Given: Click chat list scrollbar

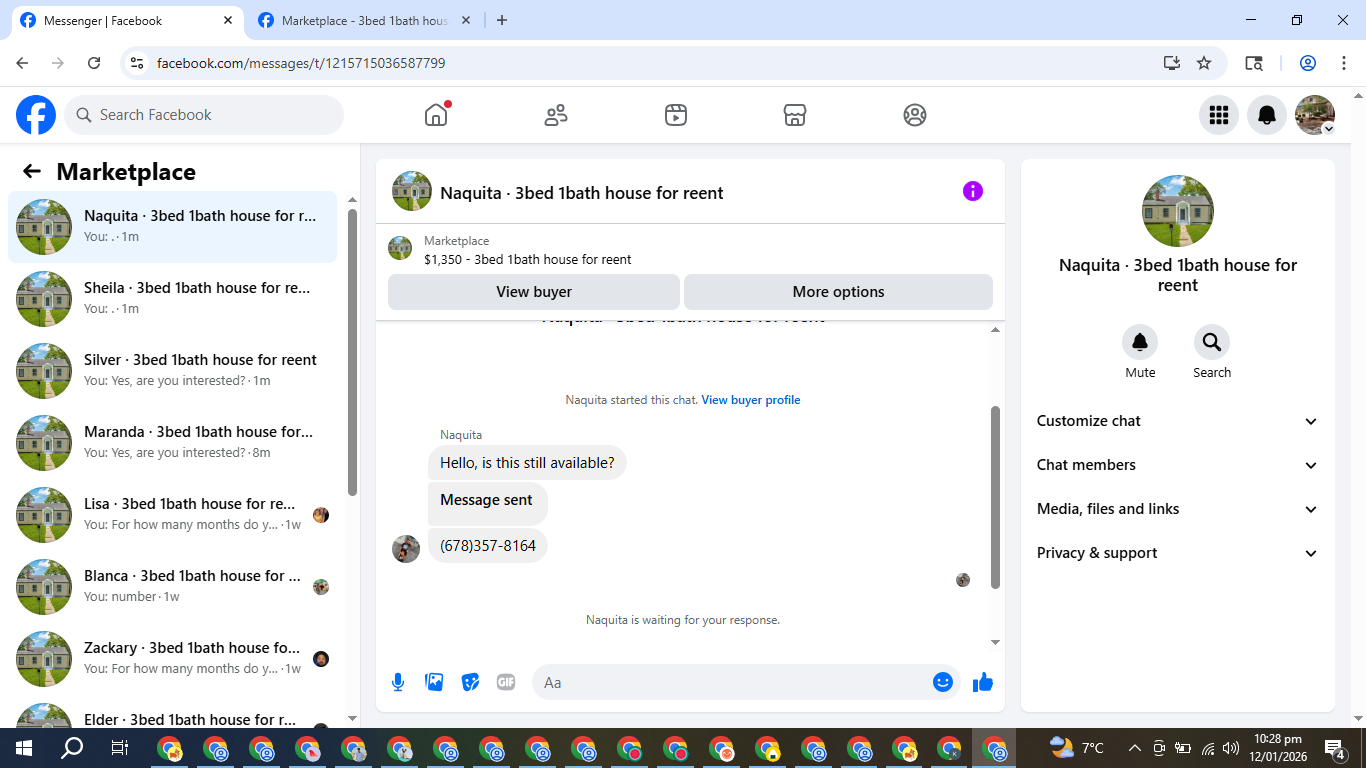Looking at the screenshot, I should 352,352.
